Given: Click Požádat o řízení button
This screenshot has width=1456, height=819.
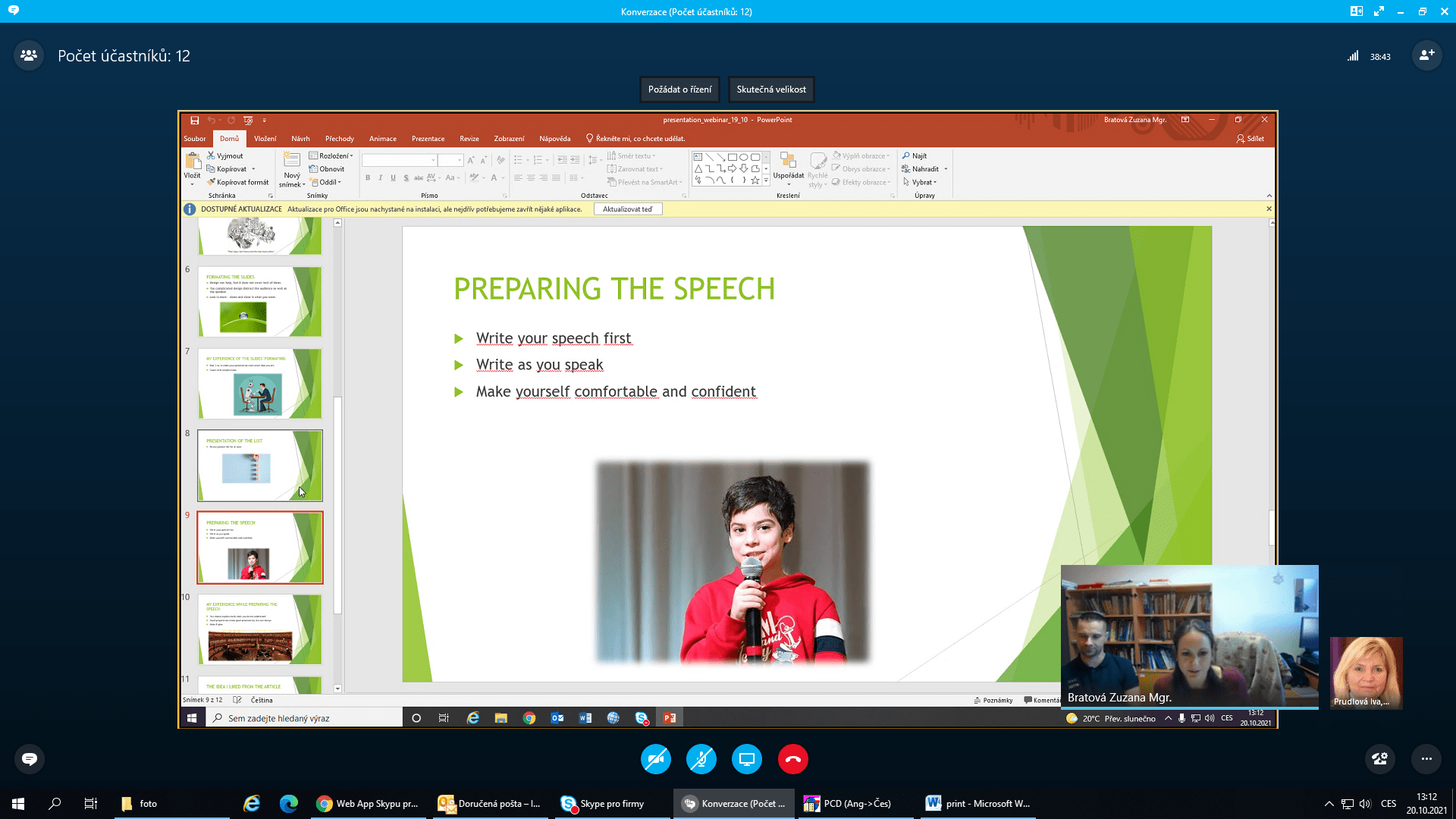Looking at the screenshot, I should point(679,89).
